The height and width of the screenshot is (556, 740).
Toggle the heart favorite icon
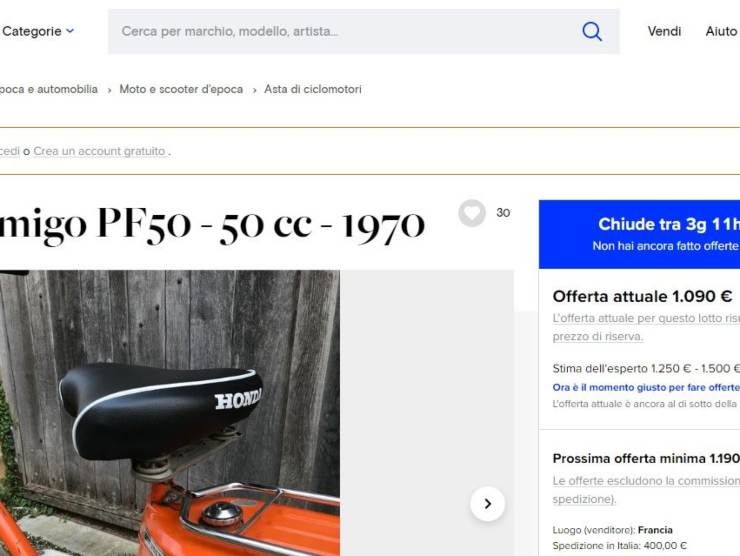pos(471,213)
